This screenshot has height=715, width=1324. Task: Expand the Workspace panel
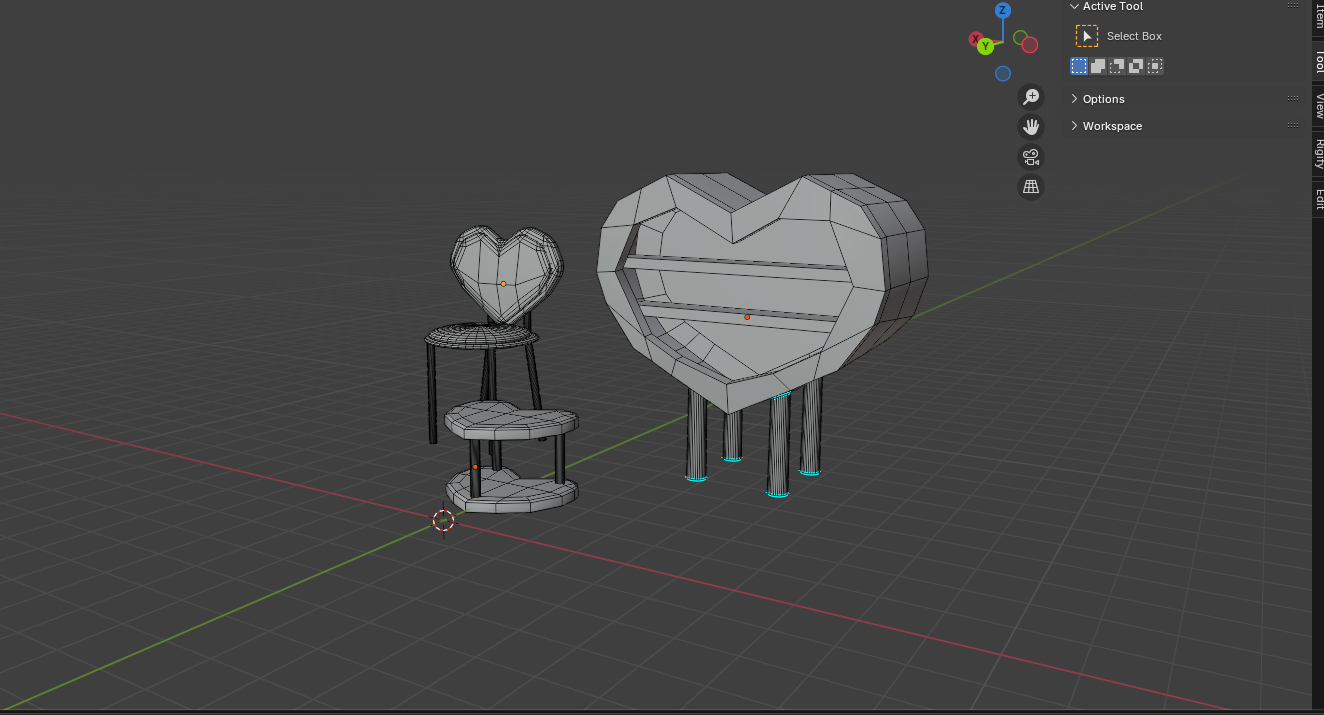click(x=1111, y=126)
